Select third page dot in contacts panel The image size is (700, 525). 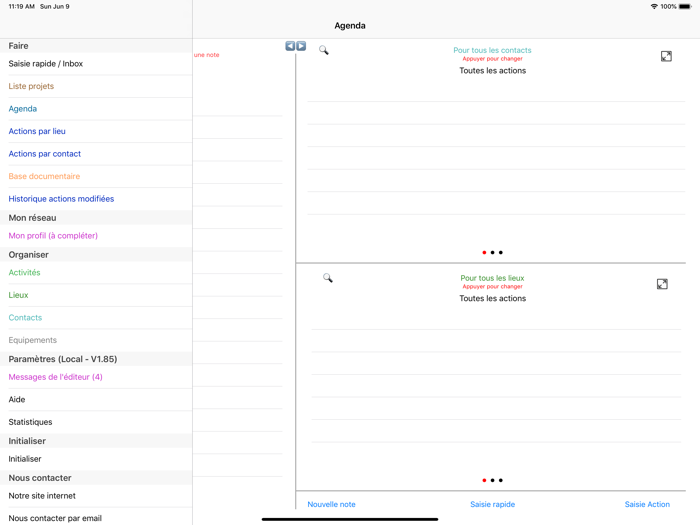(501, 253)
